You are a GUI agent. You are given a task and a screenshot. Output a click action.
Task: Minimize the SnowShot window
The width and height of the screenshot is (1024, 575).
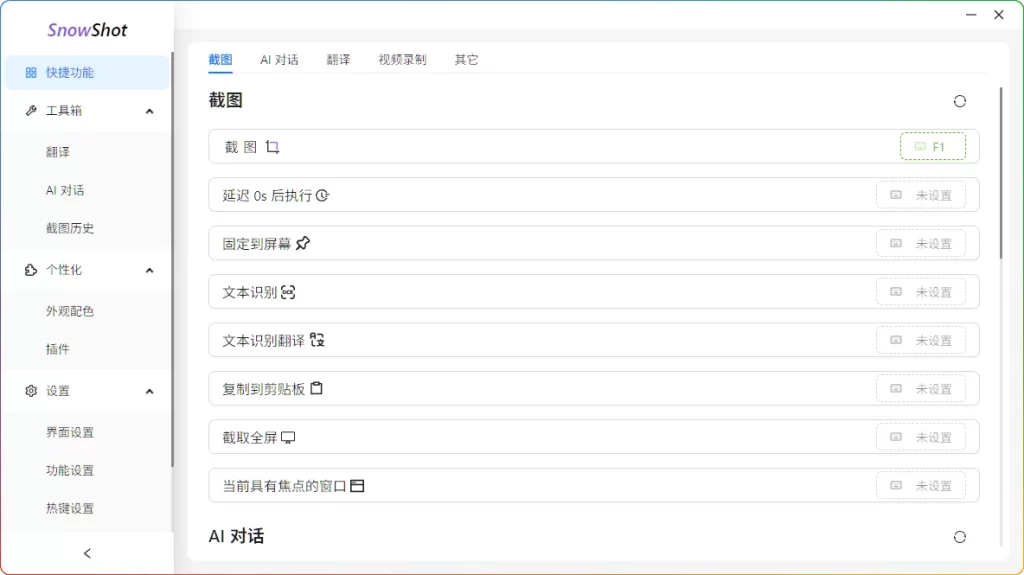coord(971,14)
